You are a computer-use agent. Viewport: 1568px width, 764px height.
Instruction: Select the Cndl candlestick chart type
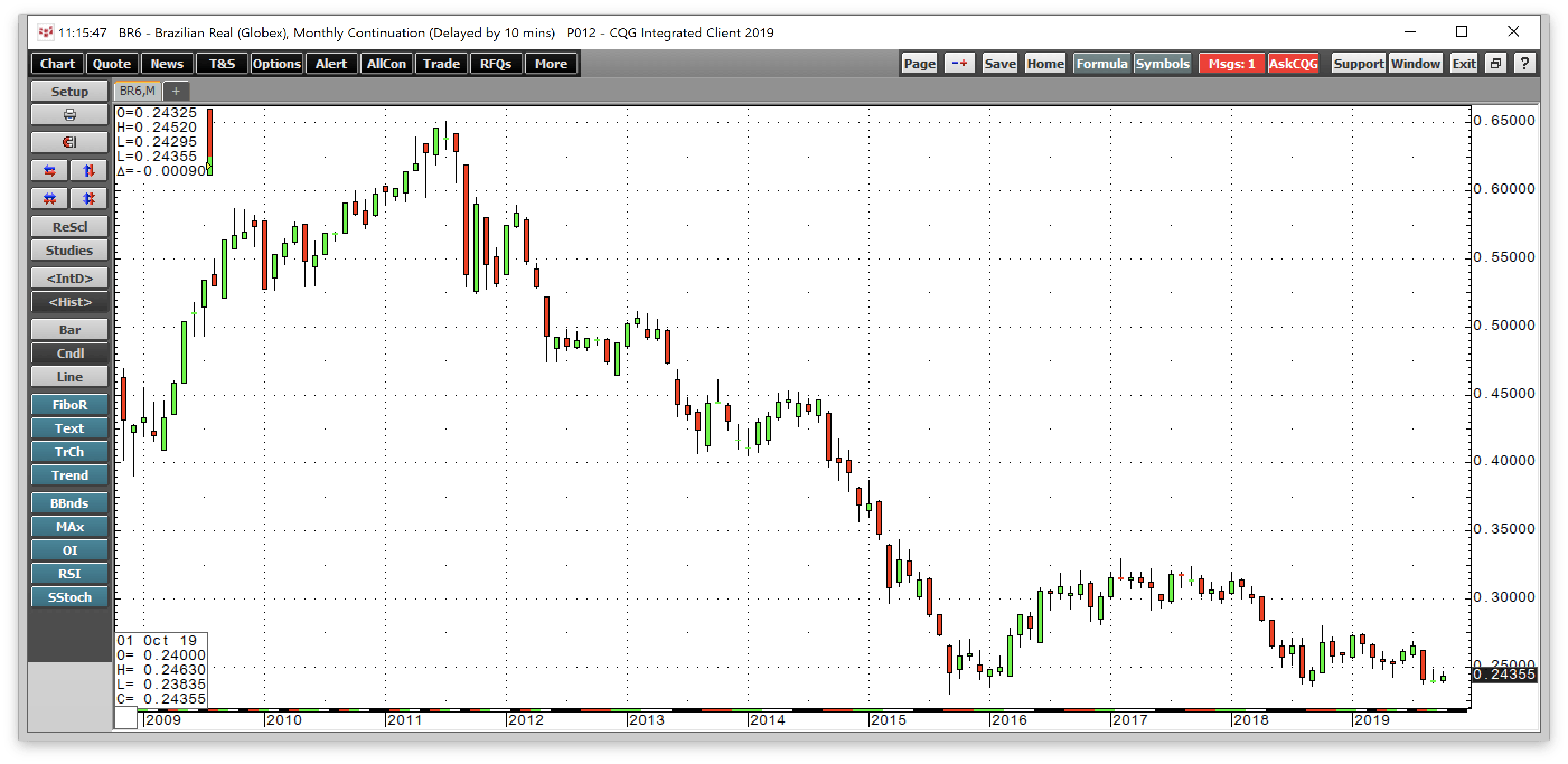(x=69, y=353)
